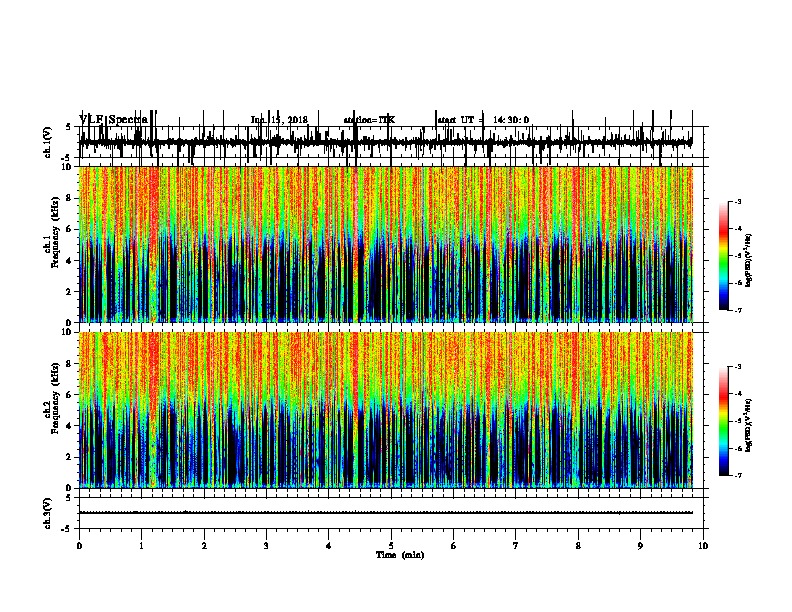The height and width of the screenshot is (612, 792).
Task: Click time axis tick label "9"
Action: 640,546
